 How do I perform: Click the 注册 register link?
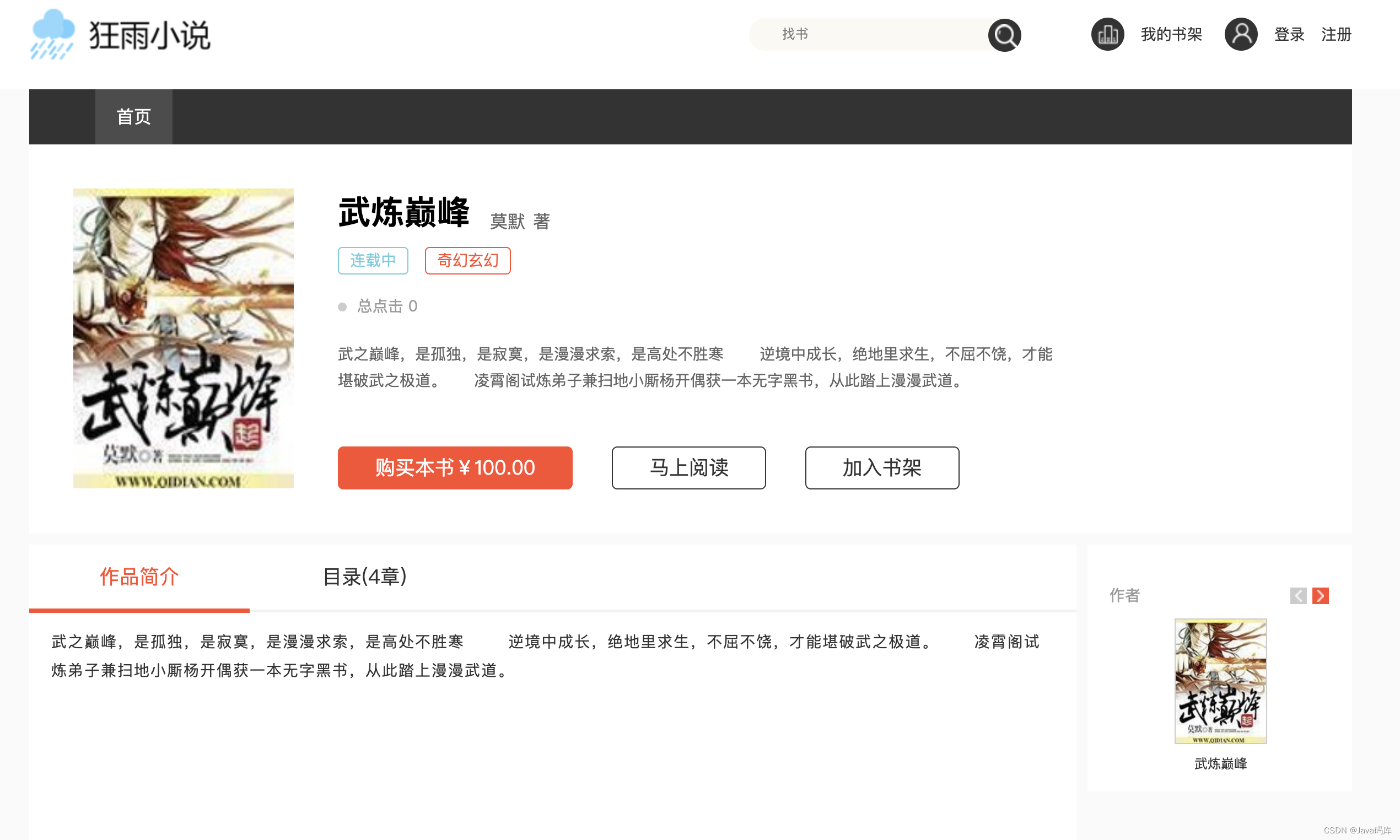[1336, 35]
